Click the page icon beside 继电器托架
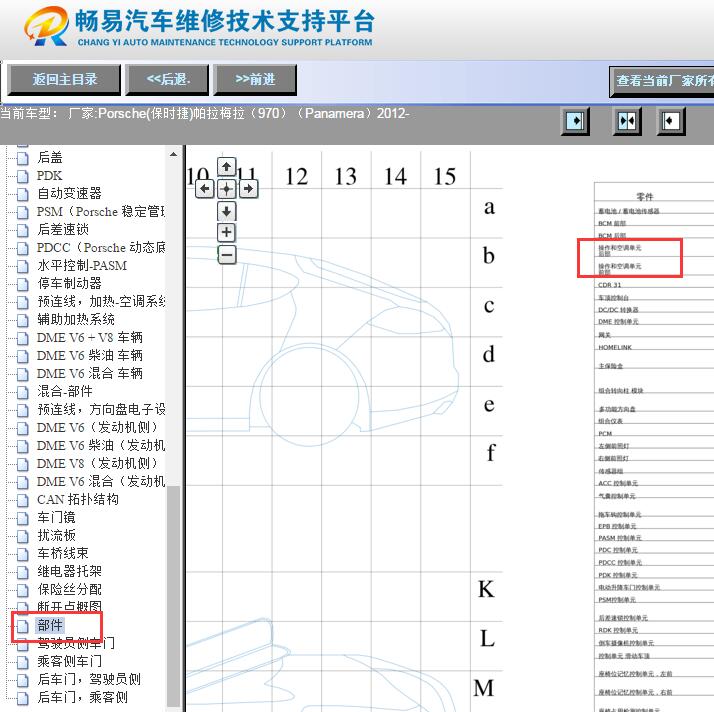The width and height of the screenshot is (714, 712). [22, 572]
